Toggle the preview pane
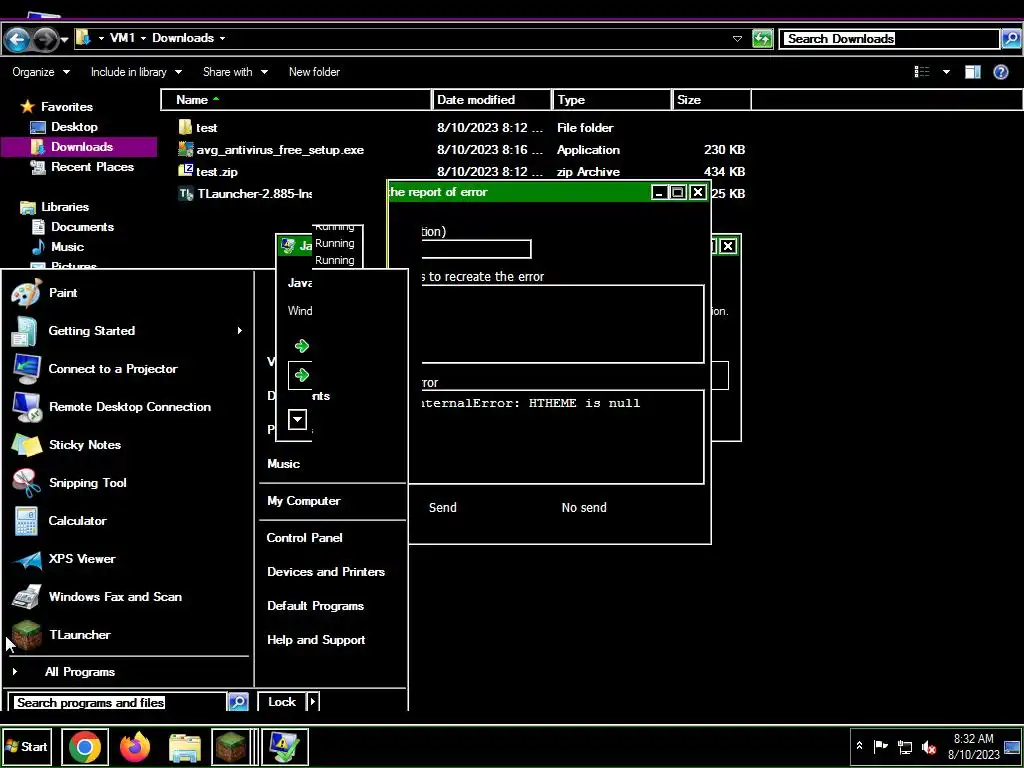 [973, 72]
